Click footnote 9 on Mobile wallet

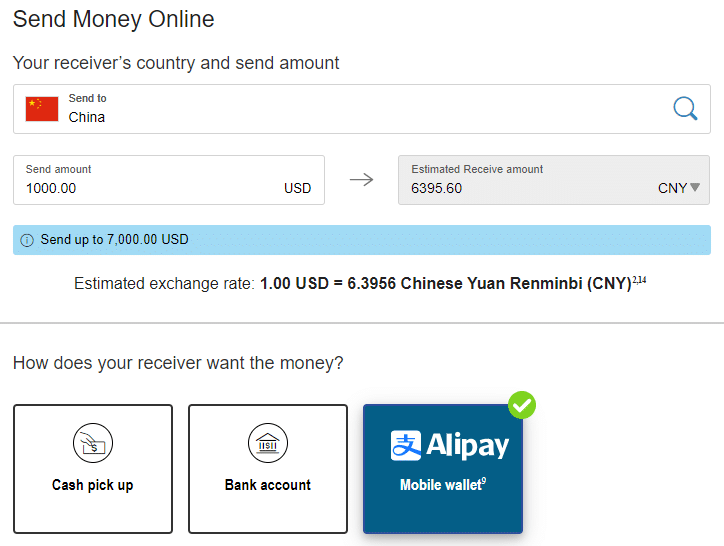(483, 480)
